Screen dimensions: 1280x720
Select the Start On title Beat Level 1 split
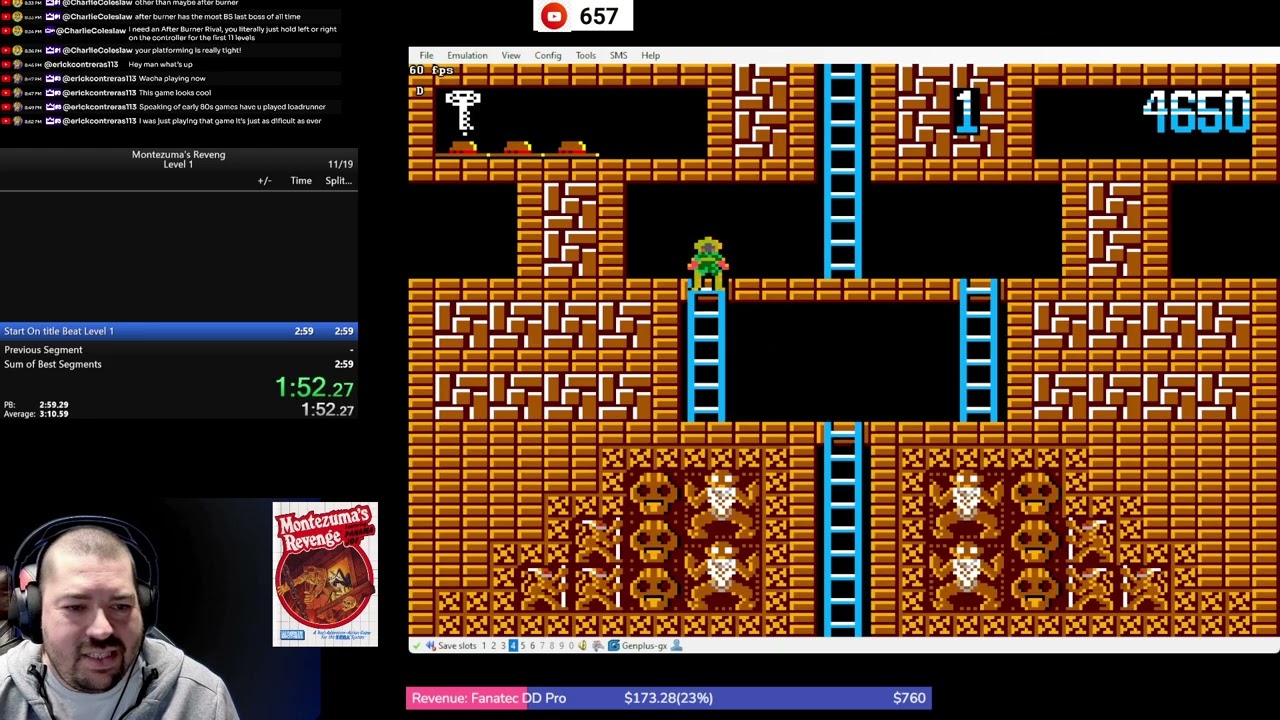[x=178, y=331]
